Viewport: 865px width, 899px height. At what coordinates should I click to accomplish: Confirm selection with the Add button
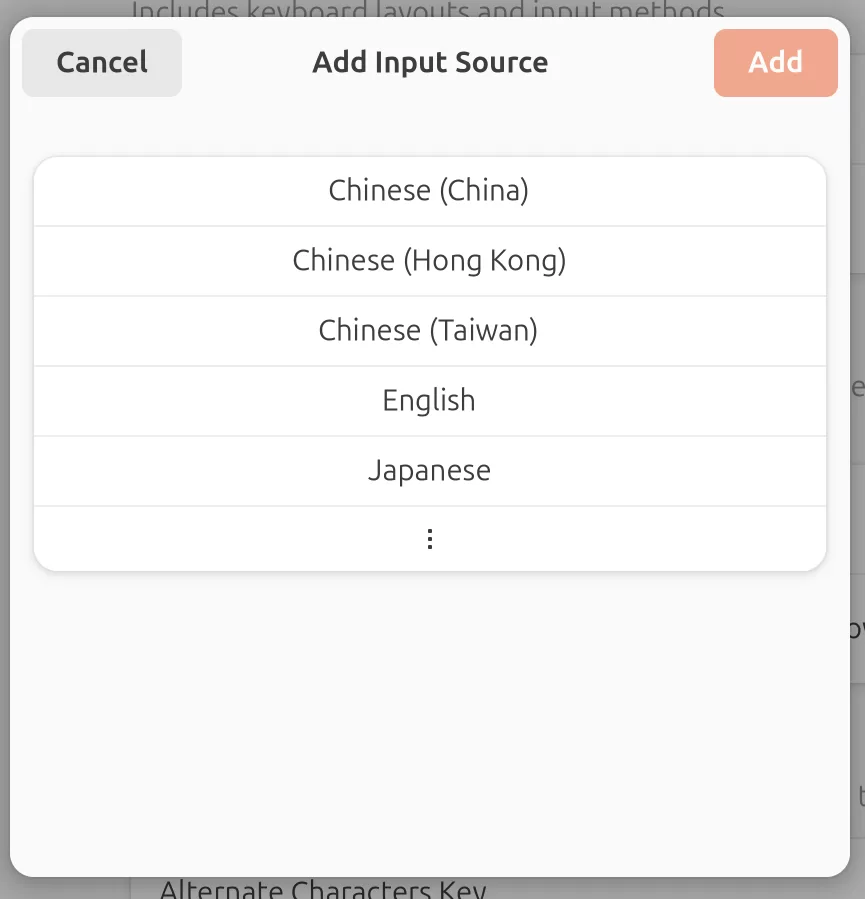775,63
